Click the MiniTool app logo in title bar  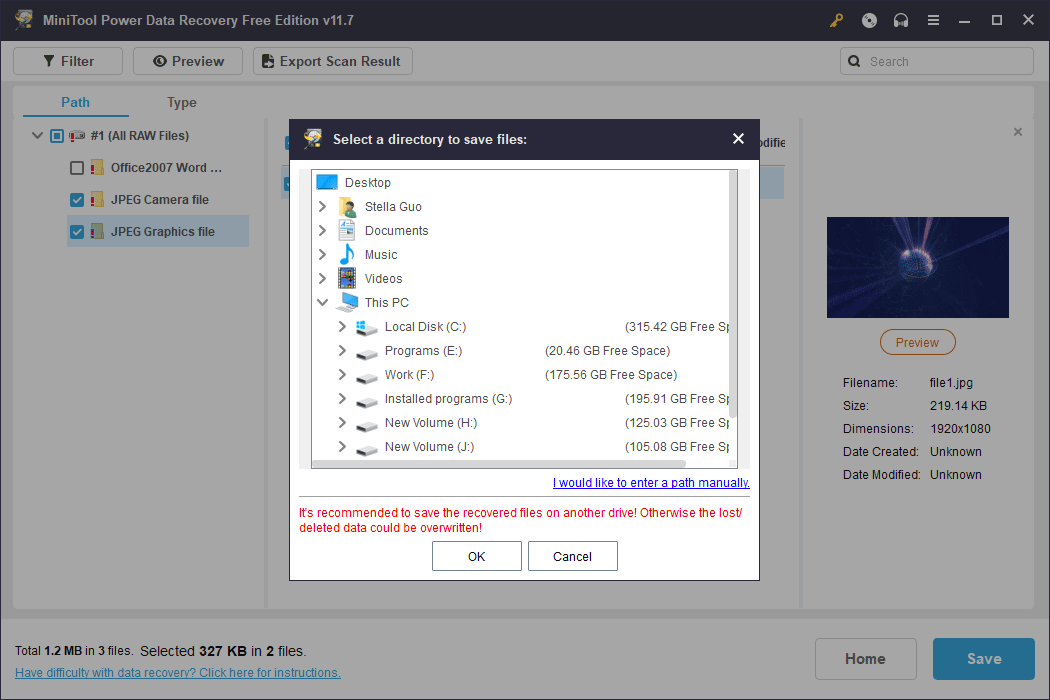24,19
